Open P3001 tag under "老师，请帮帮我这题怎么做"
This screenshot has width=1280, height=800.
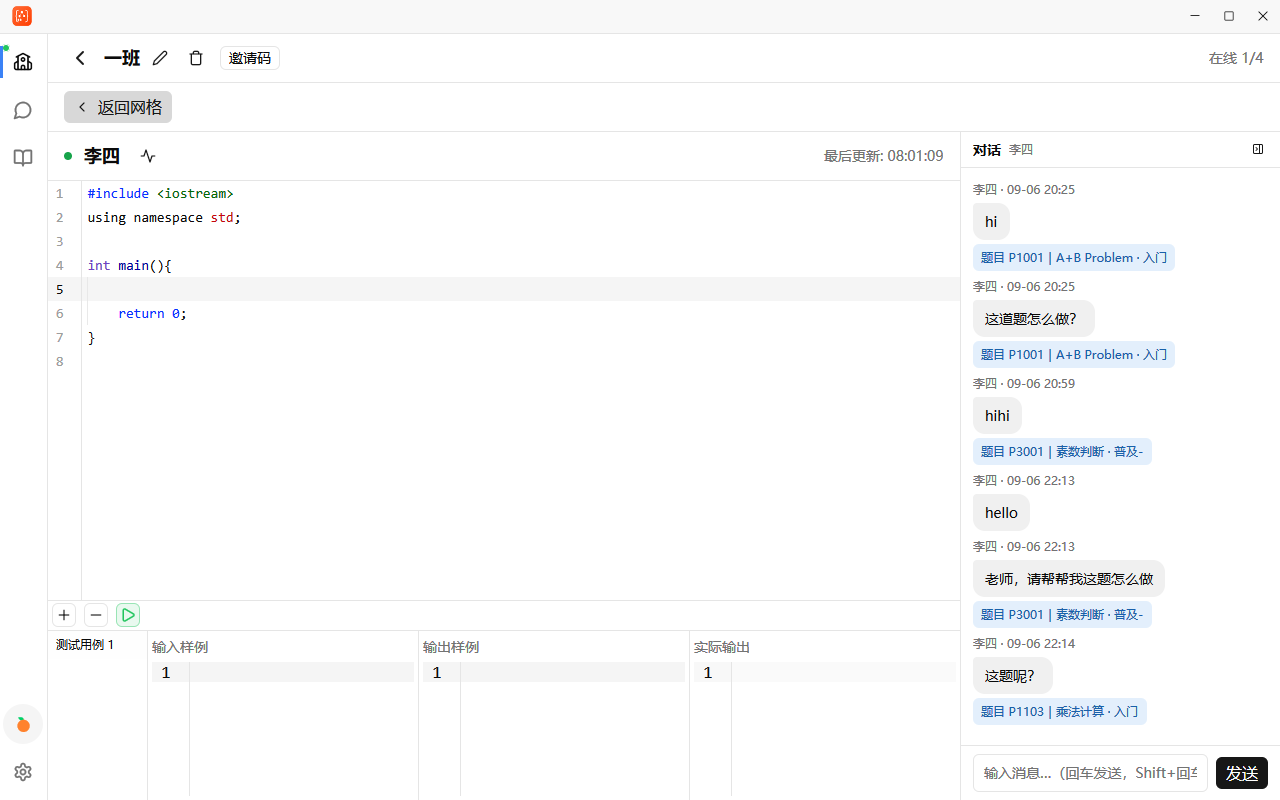1062,615
